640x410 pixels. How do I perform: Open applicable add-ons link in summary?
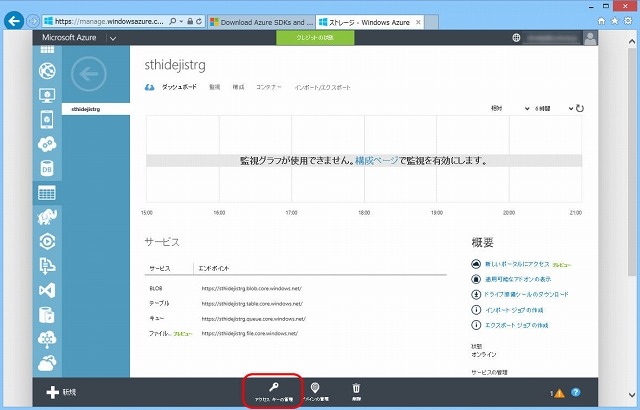[518, 279]
